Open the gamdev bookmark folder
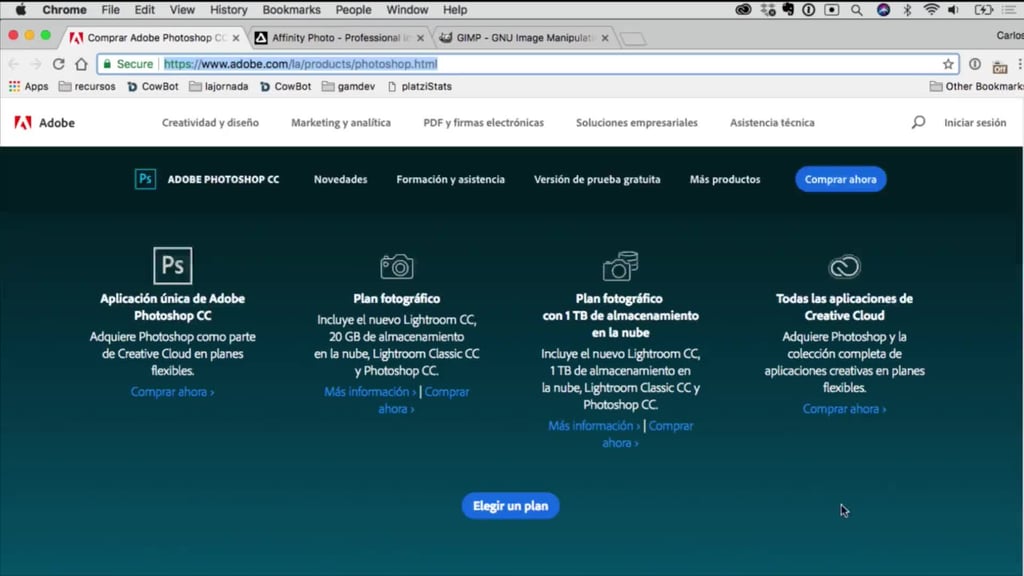 [x=349, y=86]
